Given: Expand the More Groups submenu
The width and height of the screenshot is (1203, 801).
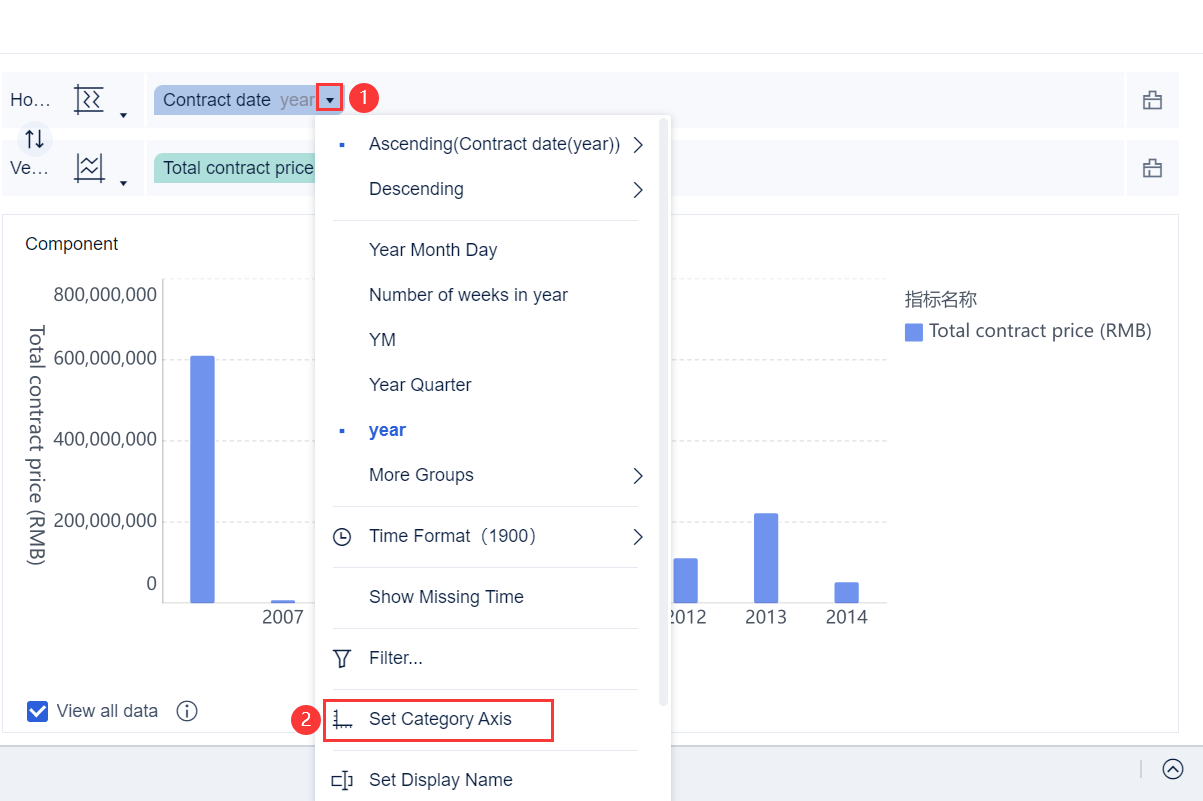Looking at the screenshot, I should [637, 475].
